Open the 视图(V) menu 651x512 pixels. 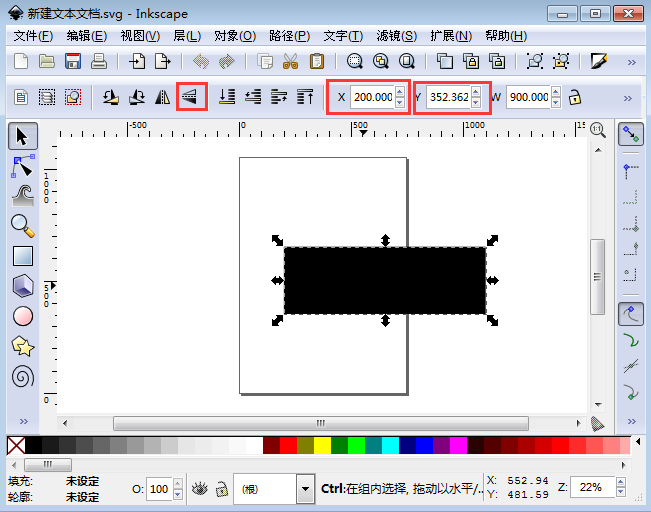click(140, 36)
